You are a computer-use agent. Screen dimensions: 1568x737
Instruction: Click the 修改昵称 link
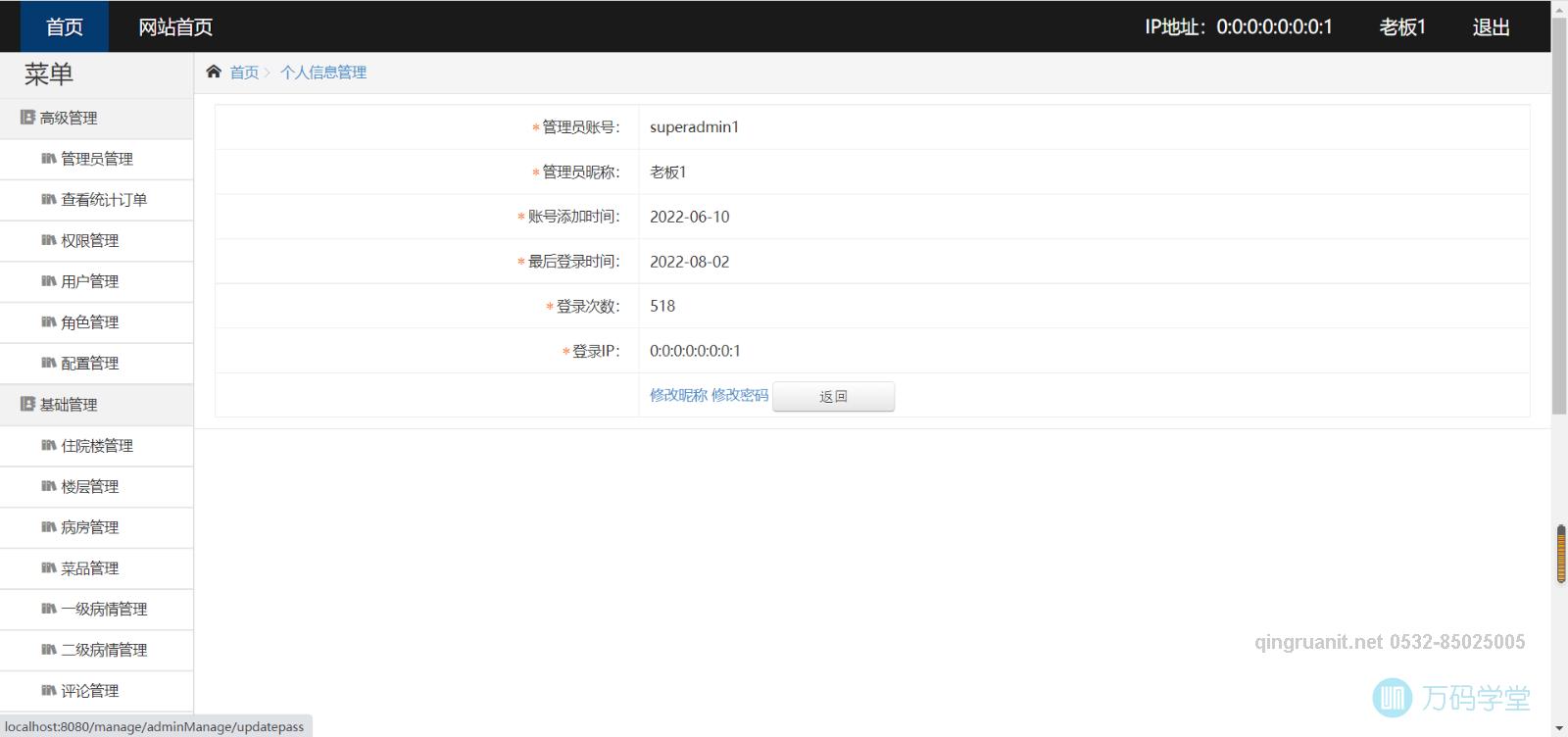pyautogui.click(x=678, y=395)
